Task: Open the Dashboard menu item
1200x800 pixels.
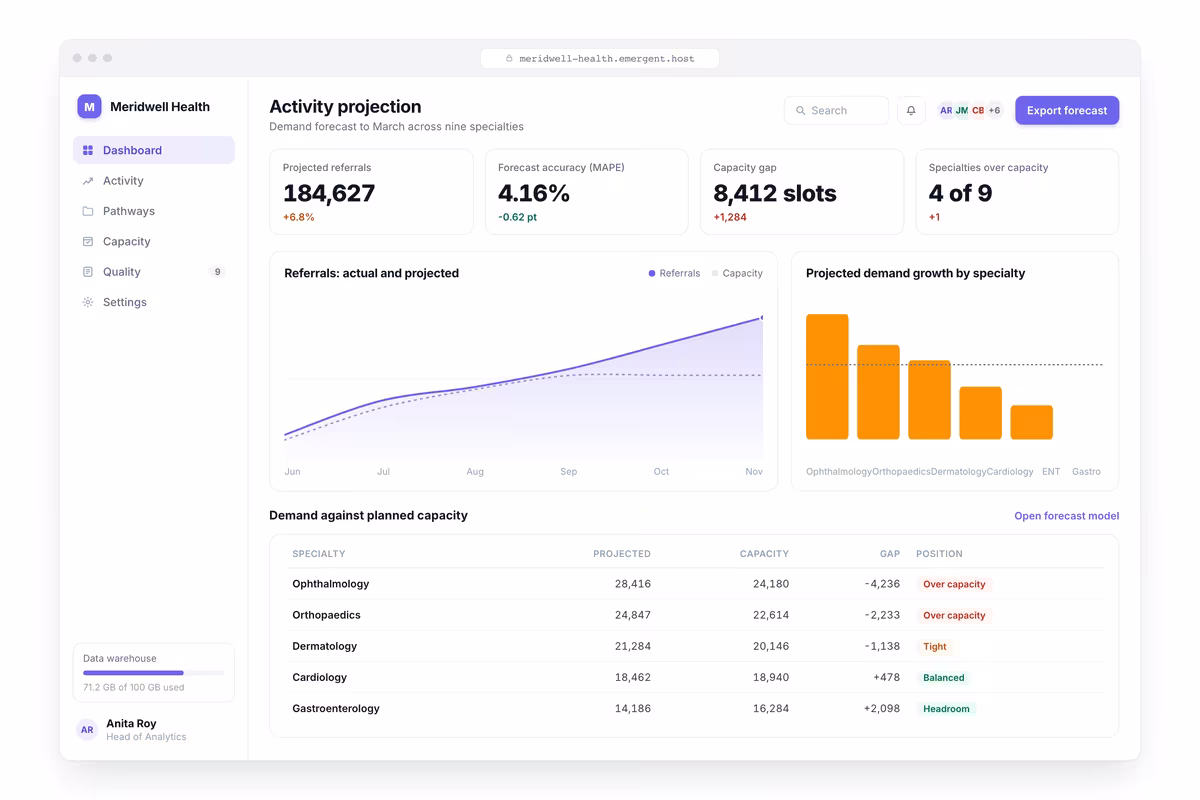Action: click(x=154, y=150)
